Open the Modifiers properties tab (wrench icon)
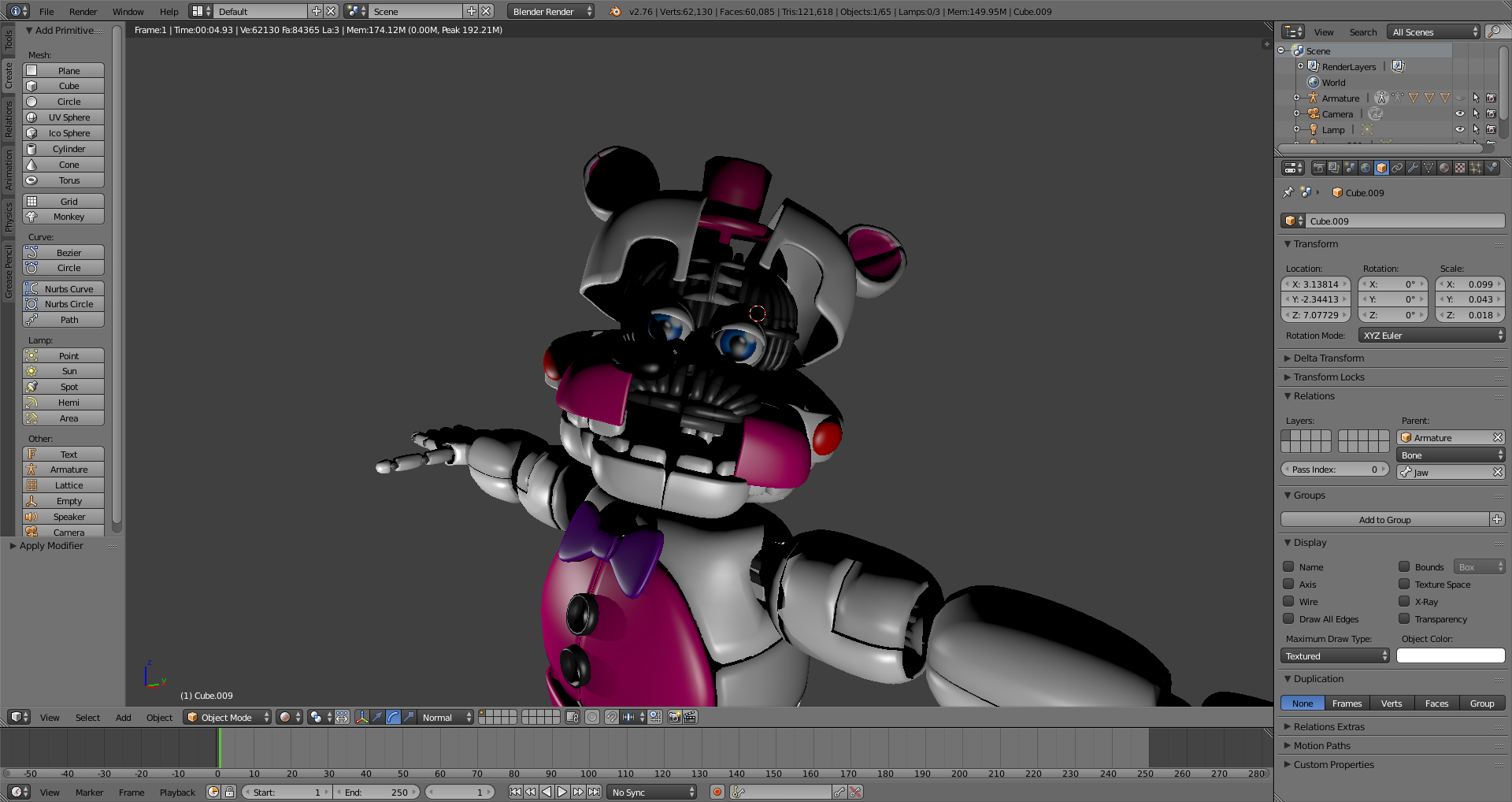 (x=1413, y=168)
